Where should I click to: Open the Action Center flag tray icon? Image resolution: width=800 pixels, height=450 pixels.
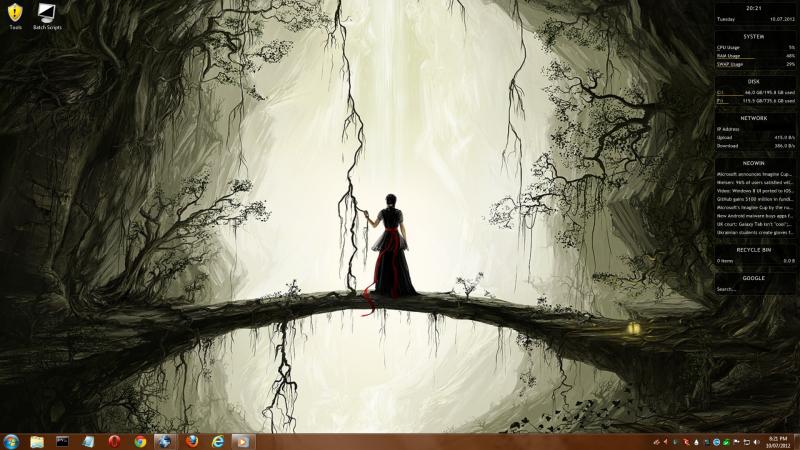point(736,442)
